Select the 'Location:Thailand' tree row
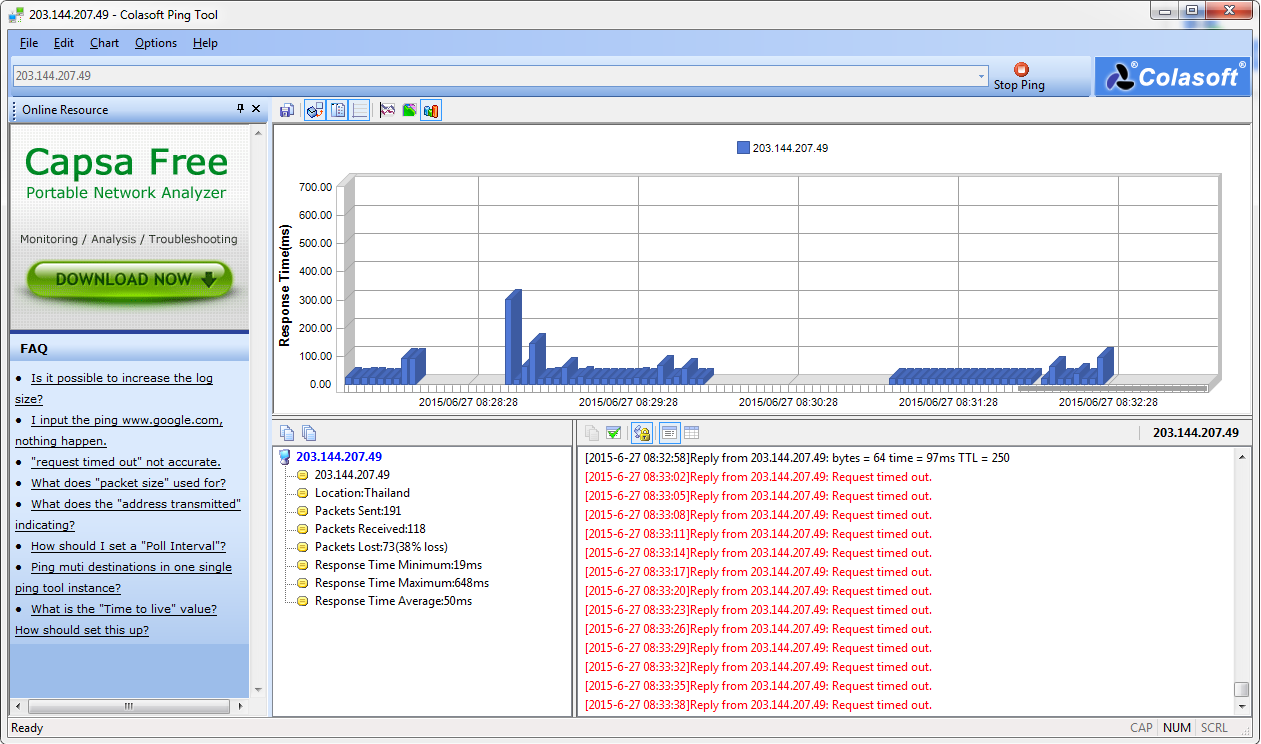The image size is (1261, 744). (x=362, y=493)
